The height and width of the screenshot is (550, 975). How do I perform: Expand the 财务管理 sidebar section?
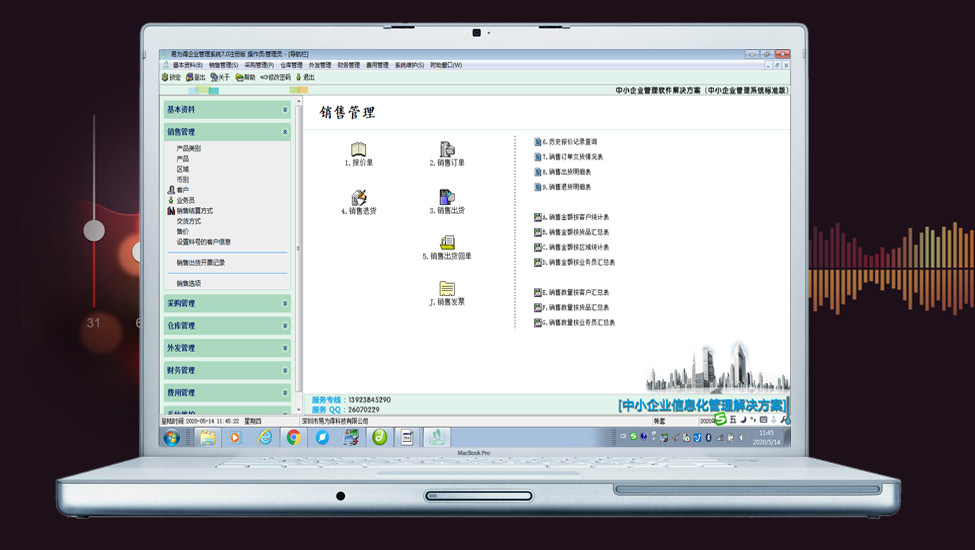(x=285, y=370)
